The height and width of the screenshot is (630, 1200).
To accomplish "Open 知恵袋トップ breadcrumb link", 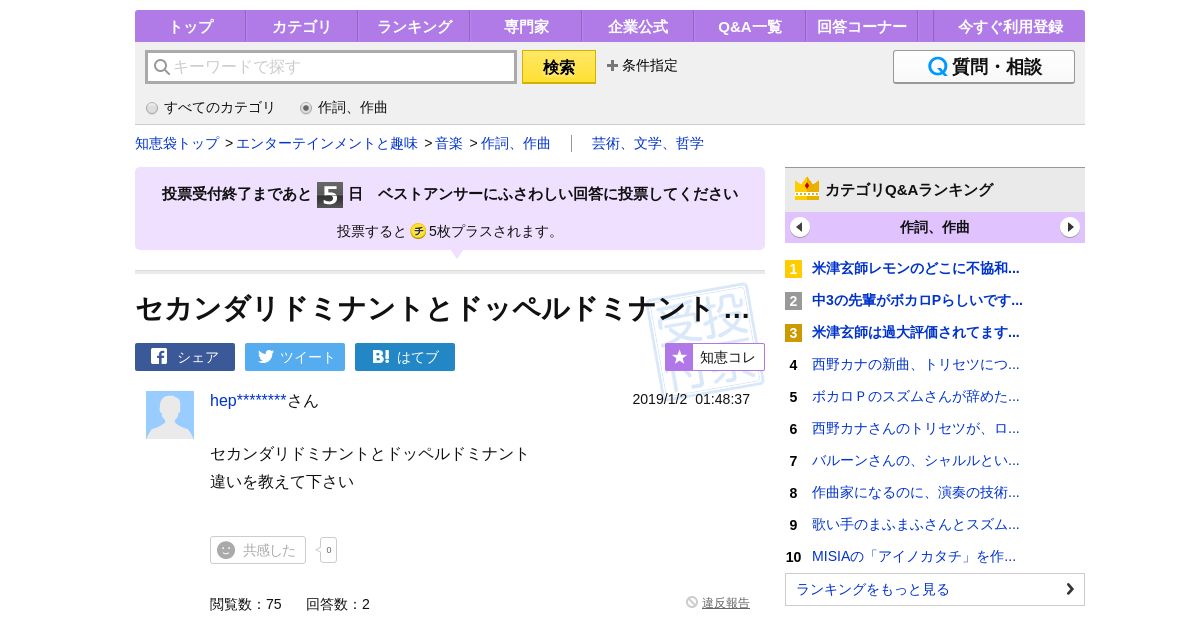I will coord(177,143).
